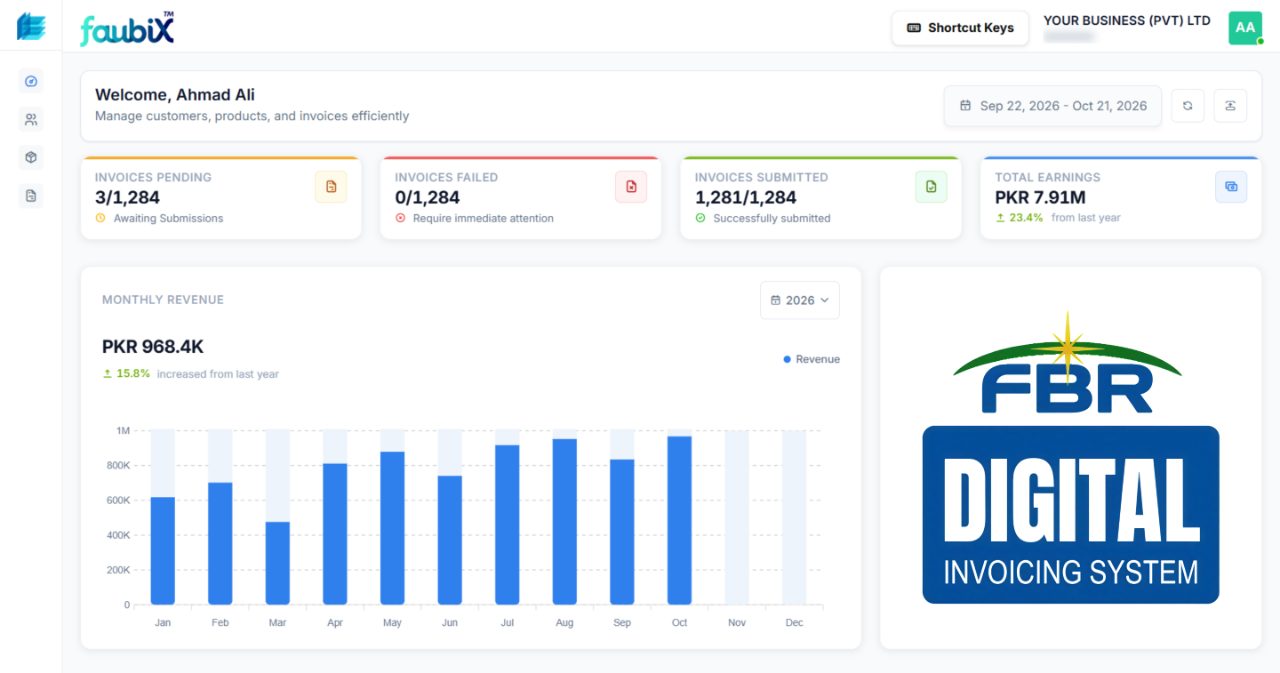Screen dimensions: 1280x673
Task: Click the Aug revenue bar
Action: pyautogui.click(x=565, y=522)
